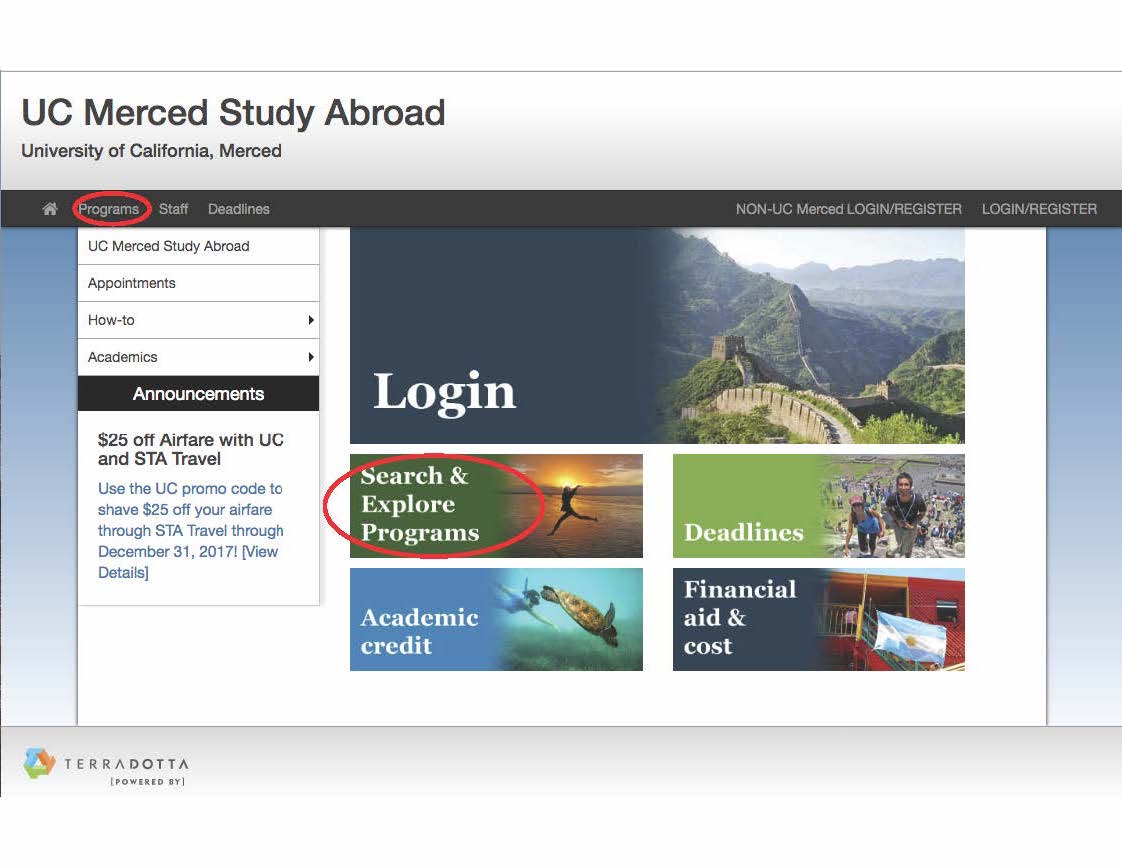Expand the How-to submenu arrow

click(x=311, y=320)
